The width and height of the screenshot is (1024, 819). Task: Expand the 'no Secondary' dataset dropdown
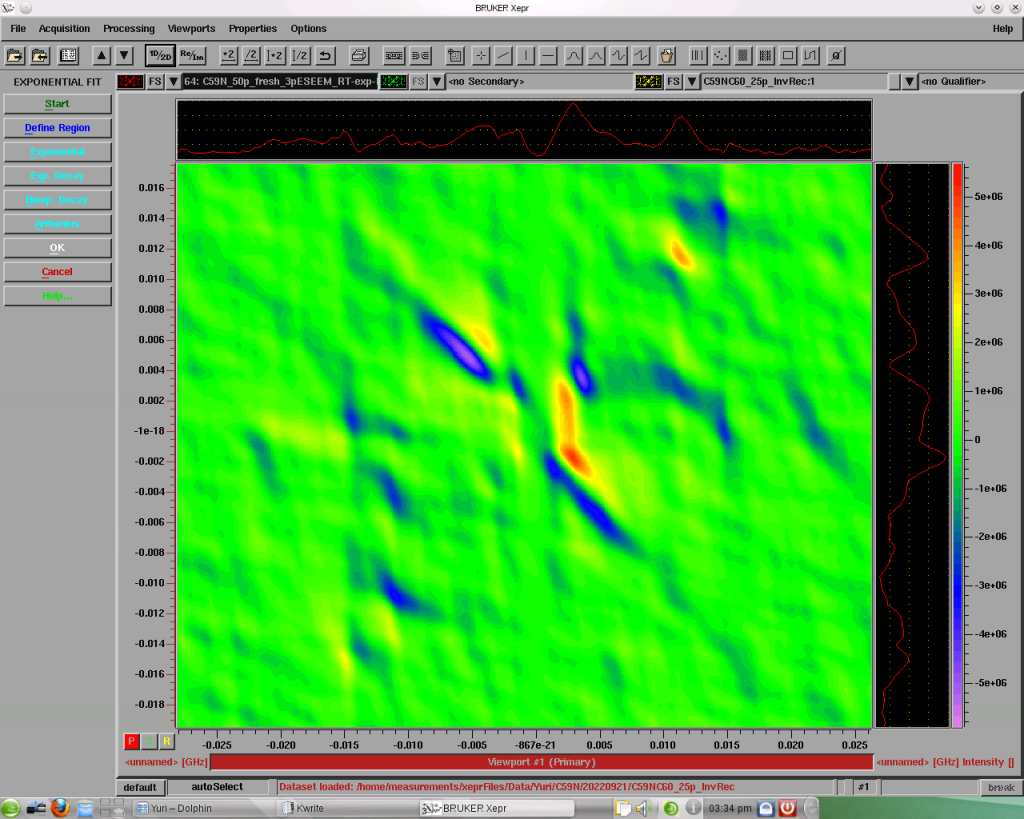pos(437,81)
